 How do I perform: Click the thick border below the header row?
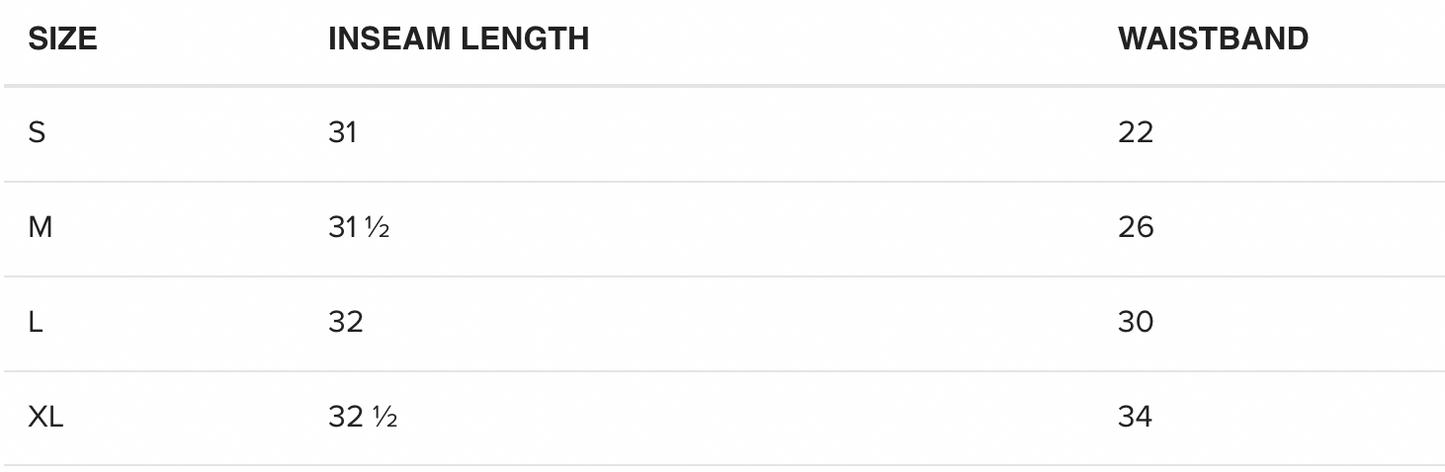tap(722, 87)
